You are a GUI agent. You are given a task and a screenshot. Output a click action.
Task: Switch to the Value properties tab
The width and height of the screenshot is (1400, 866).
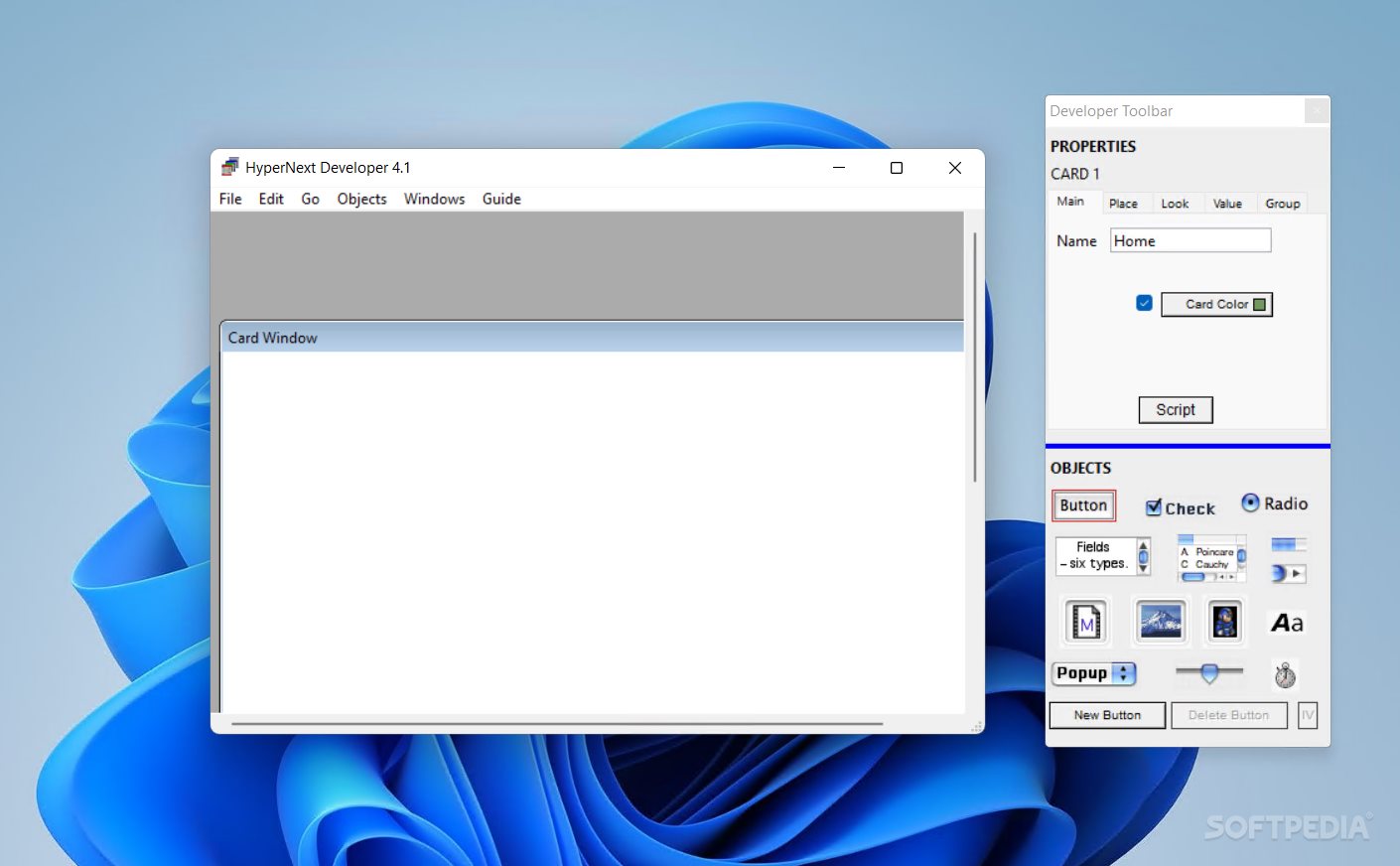(1227, 204)
